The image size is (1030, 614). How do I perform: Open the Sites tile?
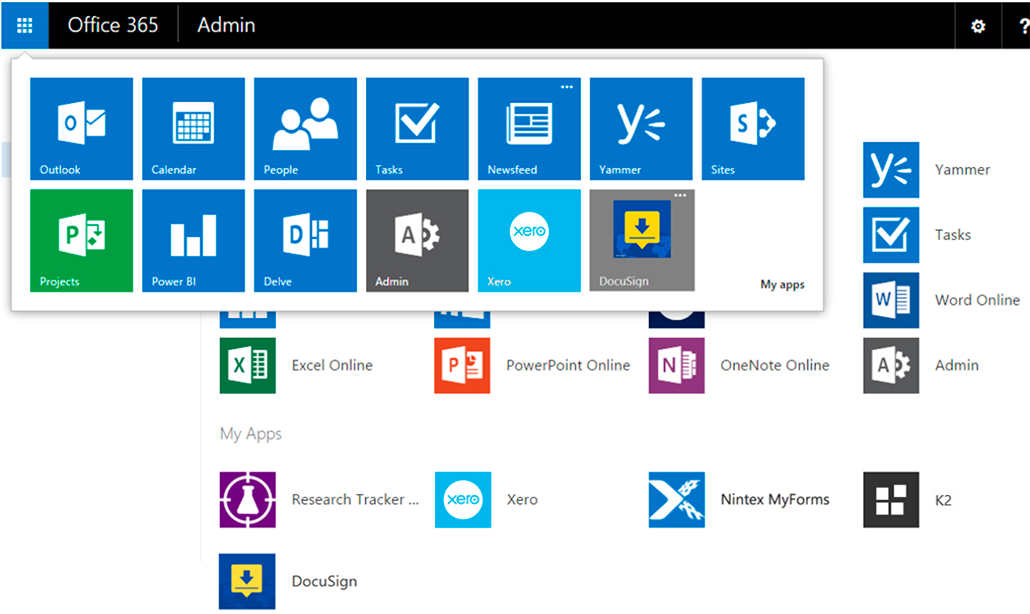pos(753,129)
